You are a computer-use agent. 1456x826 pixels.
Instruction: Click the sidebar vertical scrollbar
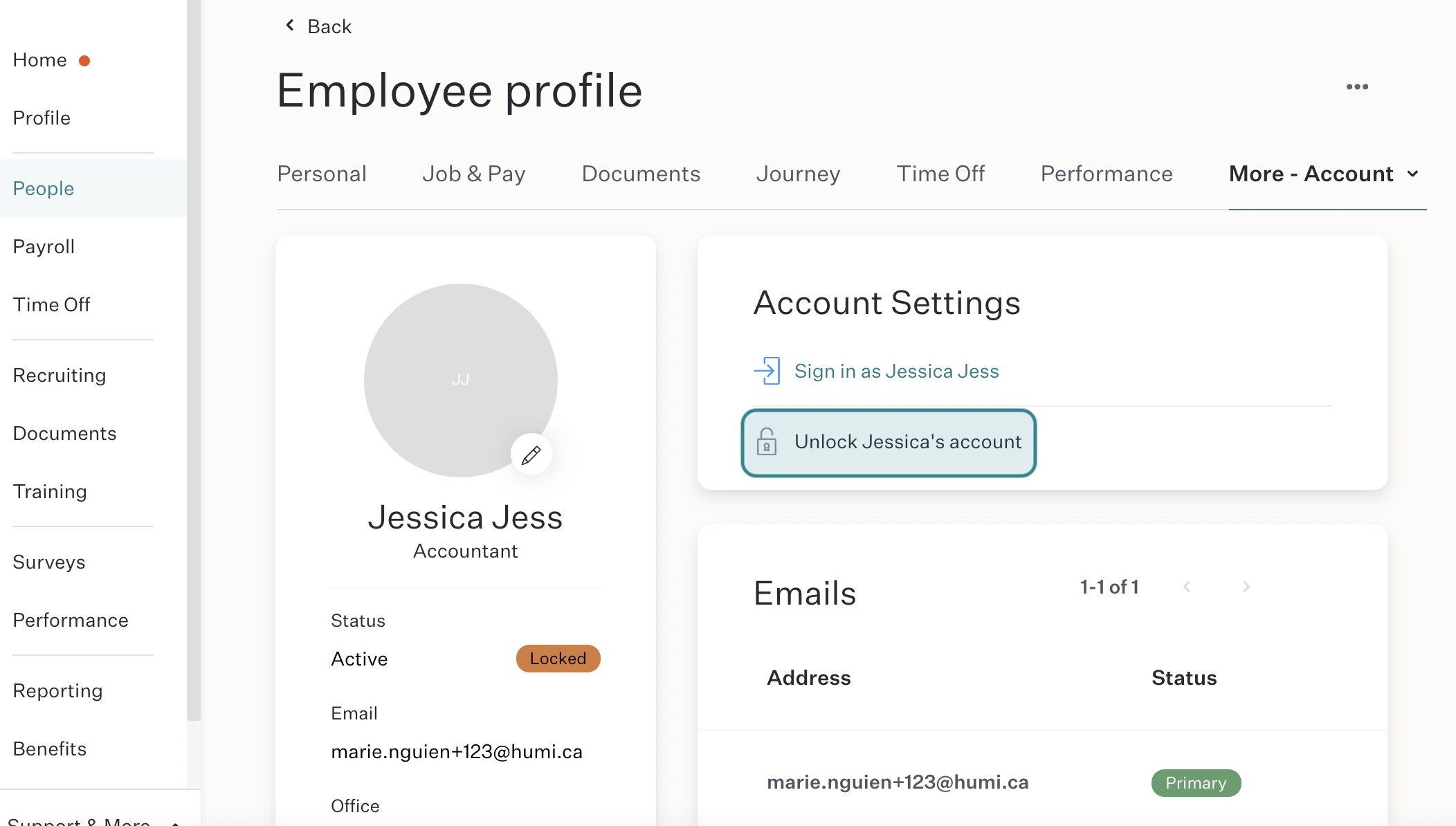point(194,360)
